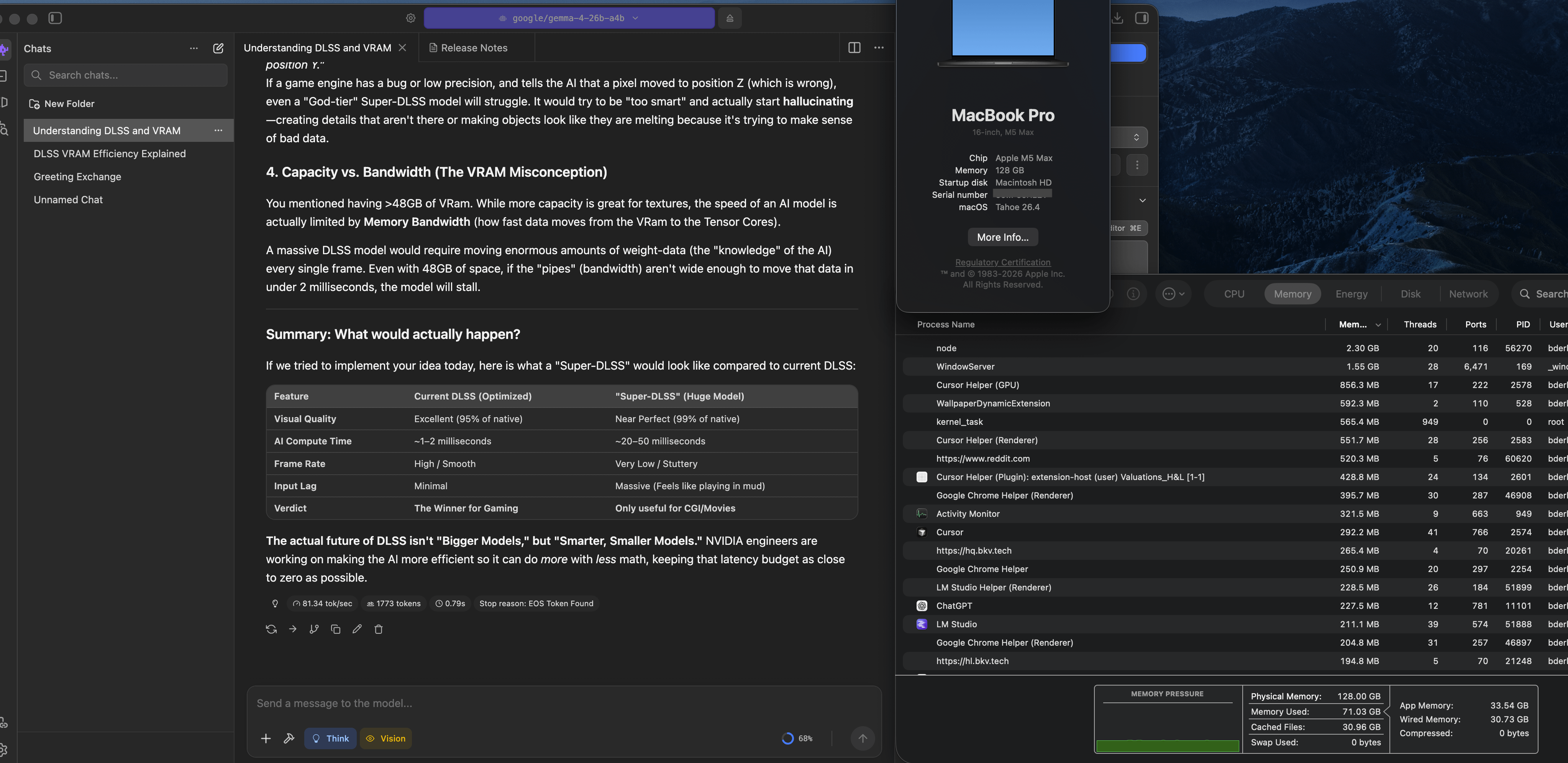This screenshot has height=763, width=1568.
Task: Select the CPU tab in Activity Monitor
Action: pyautogui.click(x=1234, y=294)
